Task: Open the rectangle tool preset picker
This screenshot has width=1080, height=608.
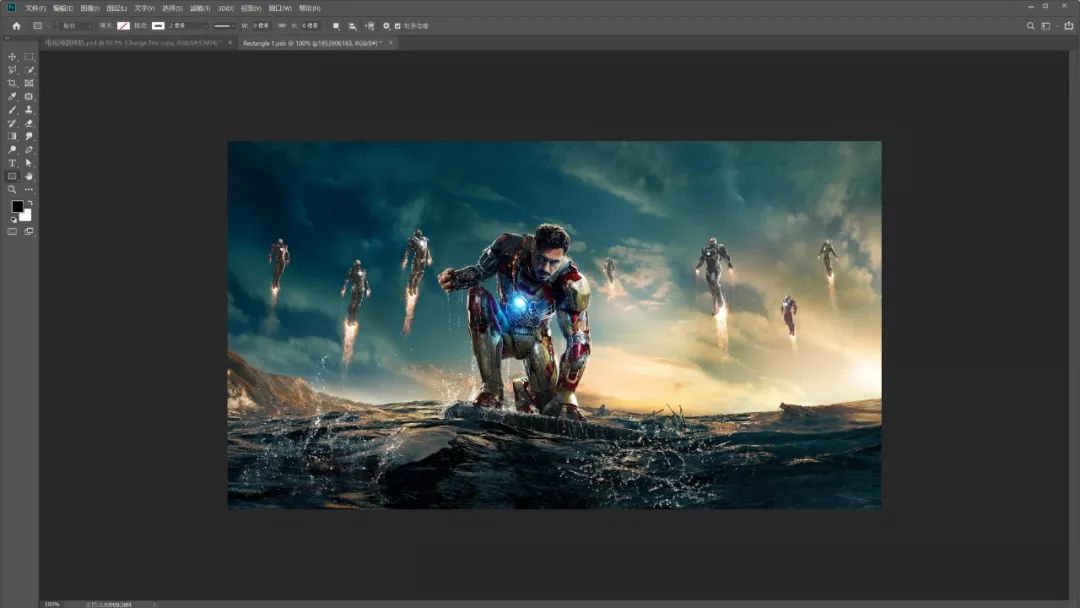Action: [x=41, y=26]
